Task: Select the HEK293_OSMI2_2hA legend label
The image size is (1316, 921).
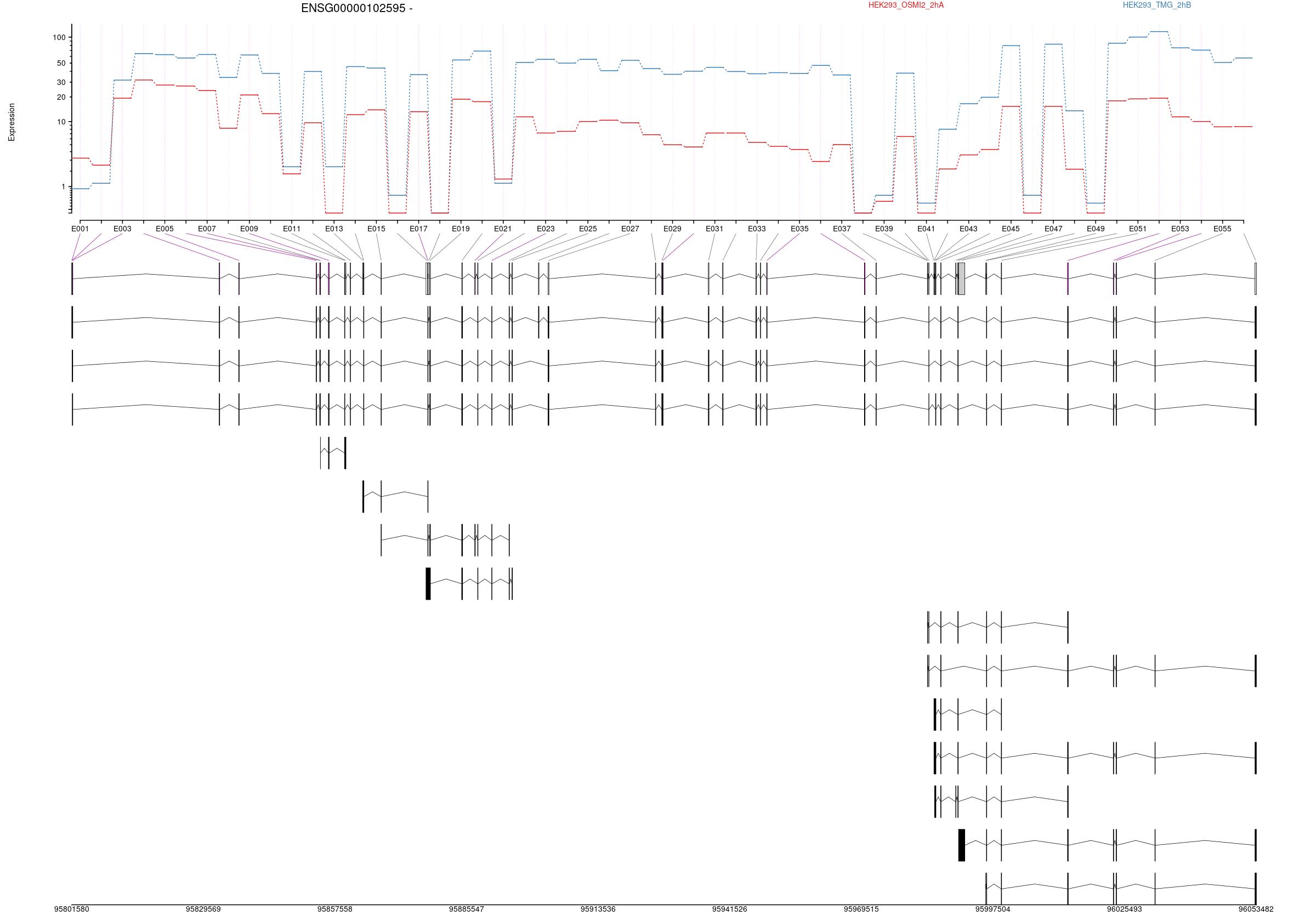Action: tap(906, 5)
